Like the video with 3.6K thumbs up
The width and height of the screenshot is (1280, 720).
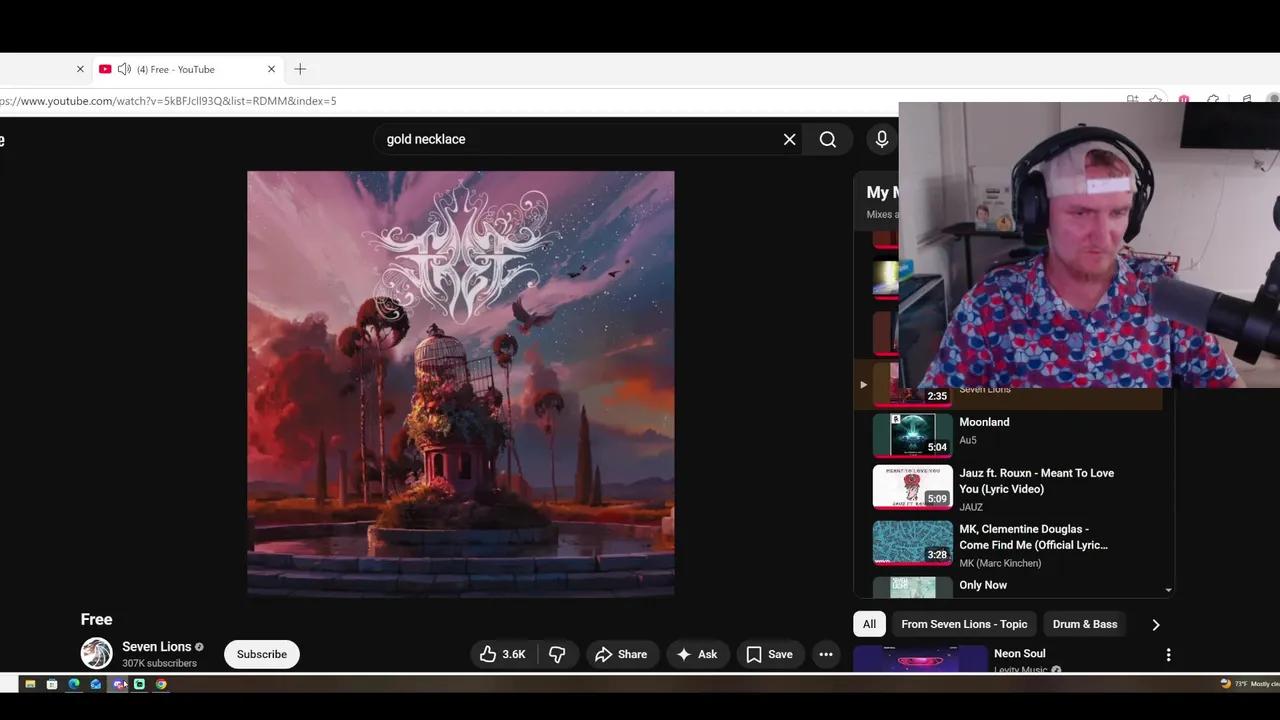(x=504, y=654)
